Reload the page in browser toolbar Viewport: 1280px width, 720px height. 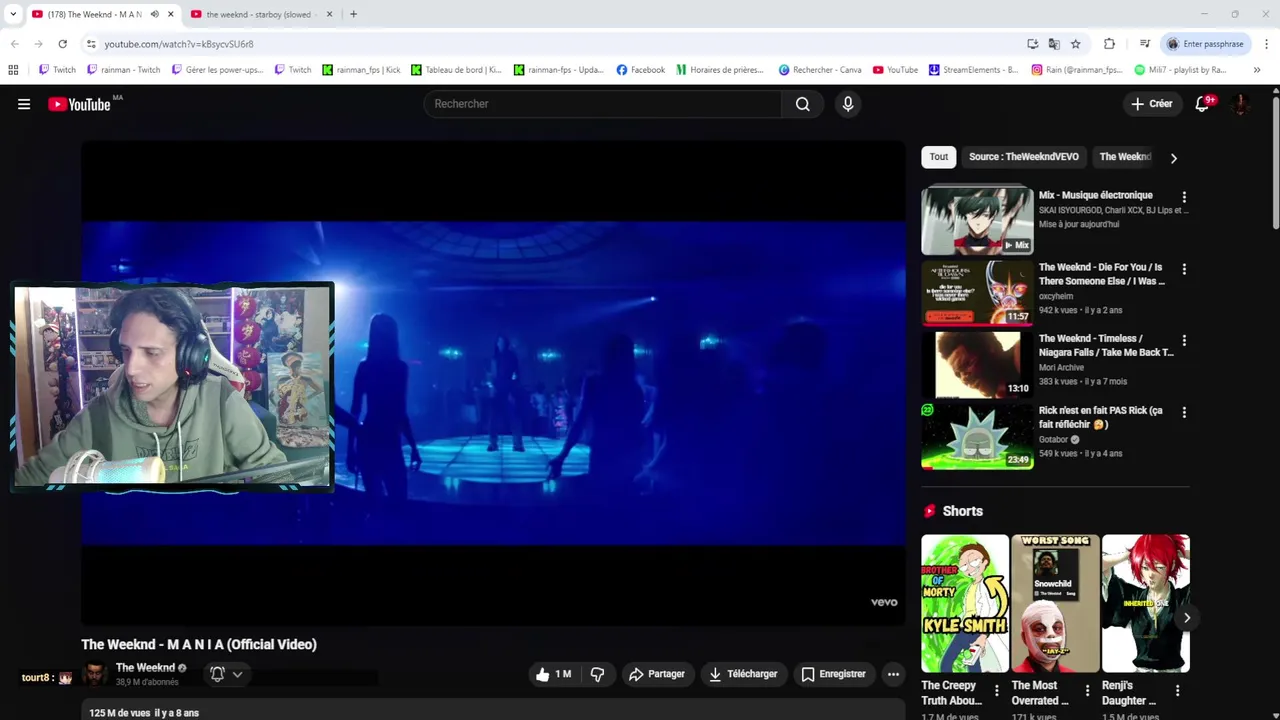tap(62, 44)
